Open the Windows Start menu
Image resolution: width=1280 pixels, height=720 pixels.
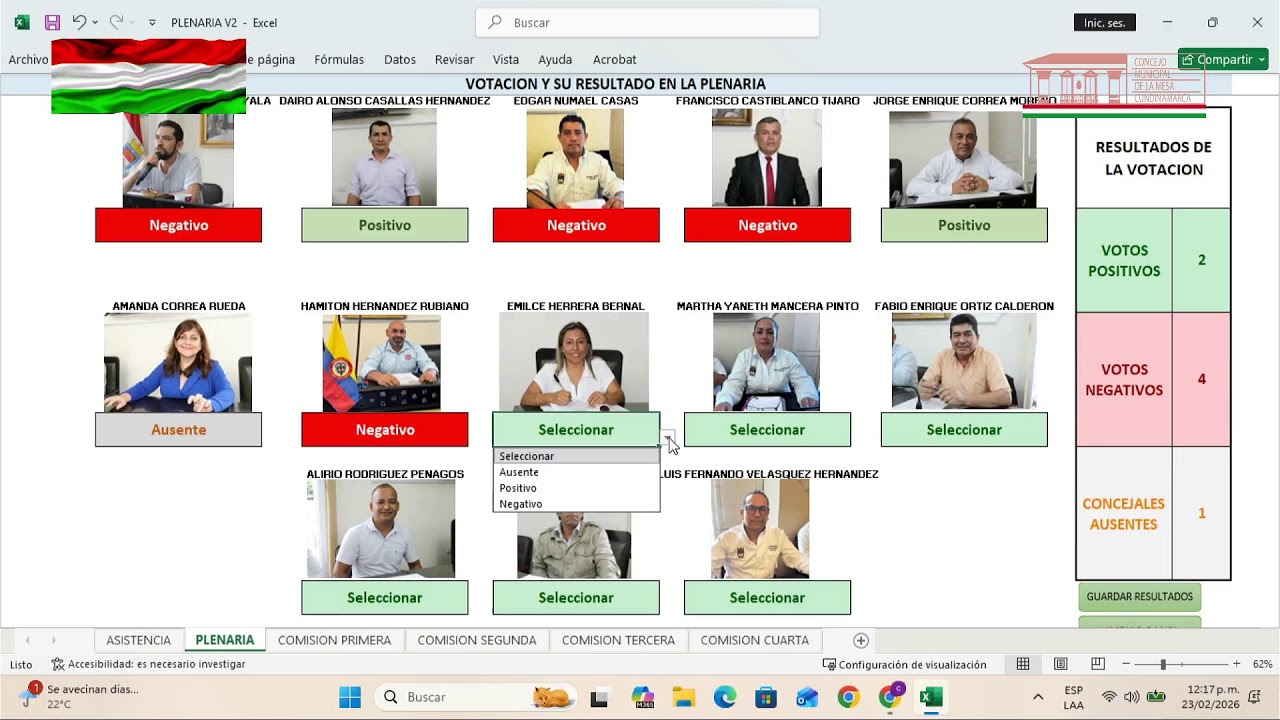(350, 697)
